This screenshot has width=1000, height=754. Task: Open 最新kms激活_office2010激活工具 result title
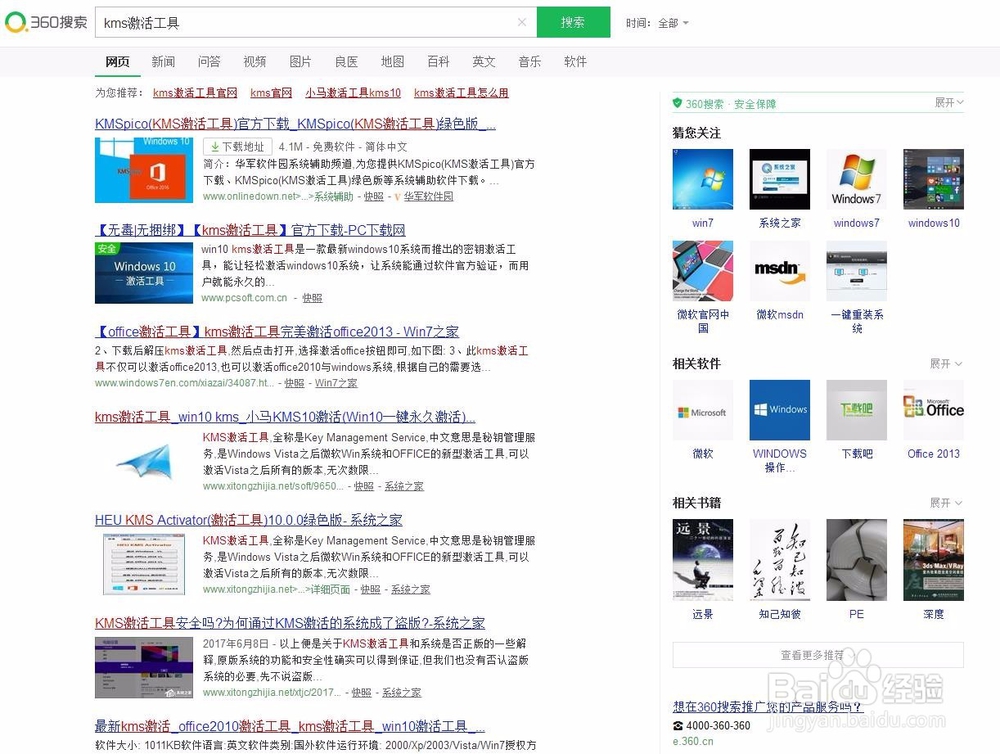290,726
